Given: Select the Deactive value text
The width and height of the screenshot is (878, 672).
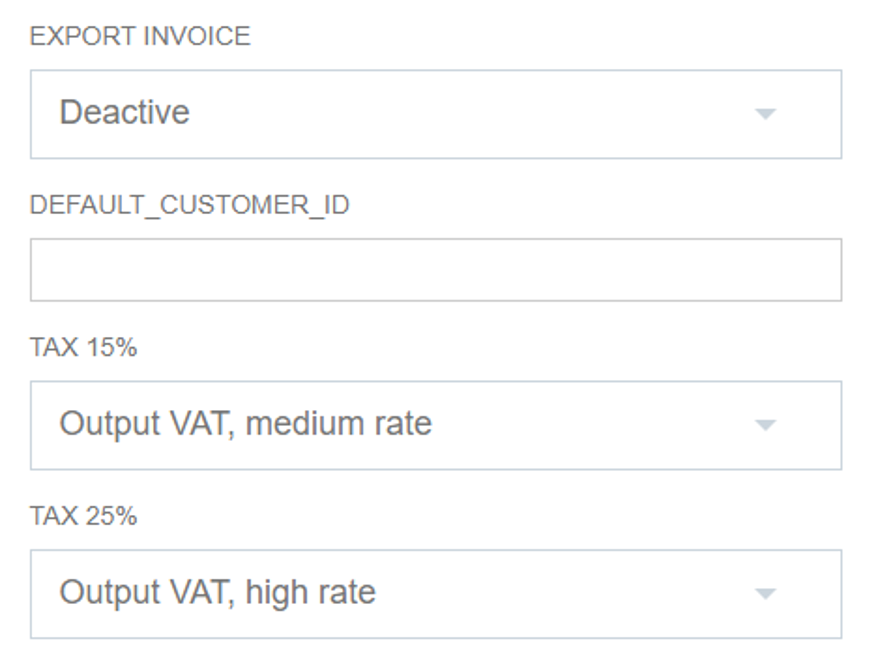Looking at the screenshot, I should coord(125,112).
